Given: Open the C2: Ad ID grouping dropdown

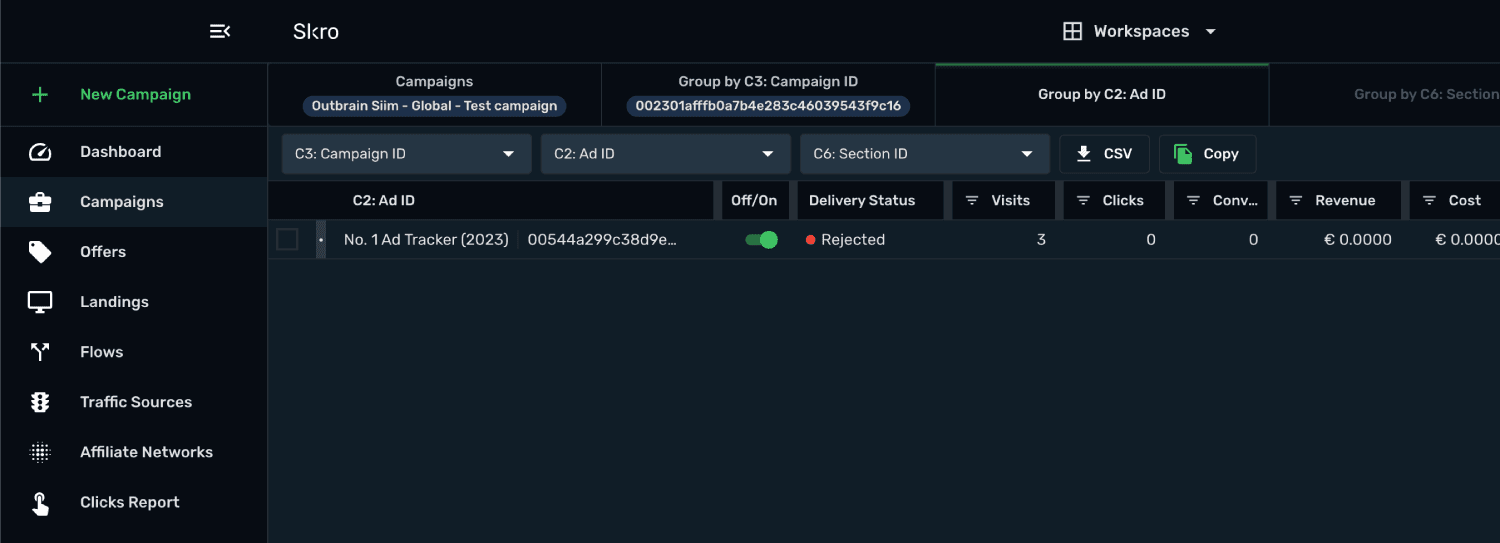Looking at the screenshot, I should pos(666,154).
